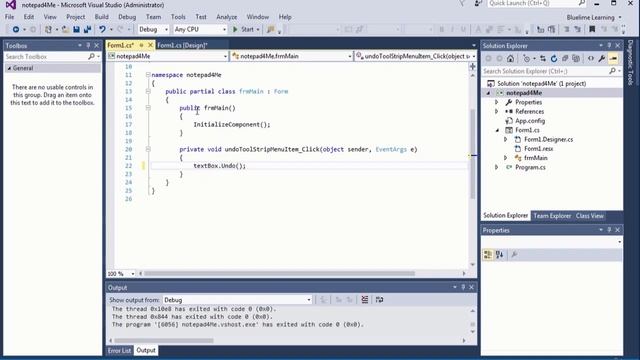Click the Home icon in Solution Explorer
The height and width of the screenshot is (360, 640).
coord(510,59)
